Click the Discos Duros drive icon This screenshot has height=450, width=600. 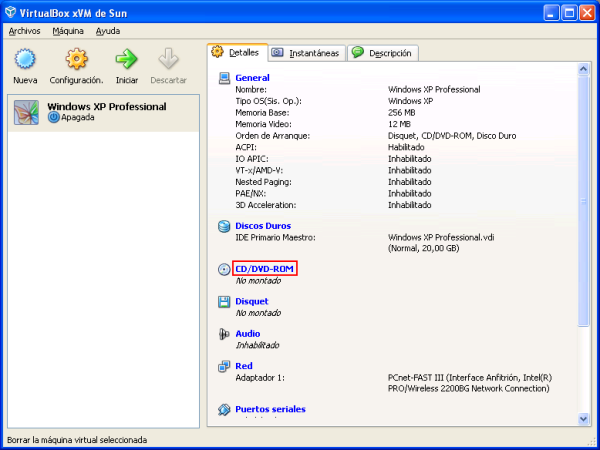(224, 226)
